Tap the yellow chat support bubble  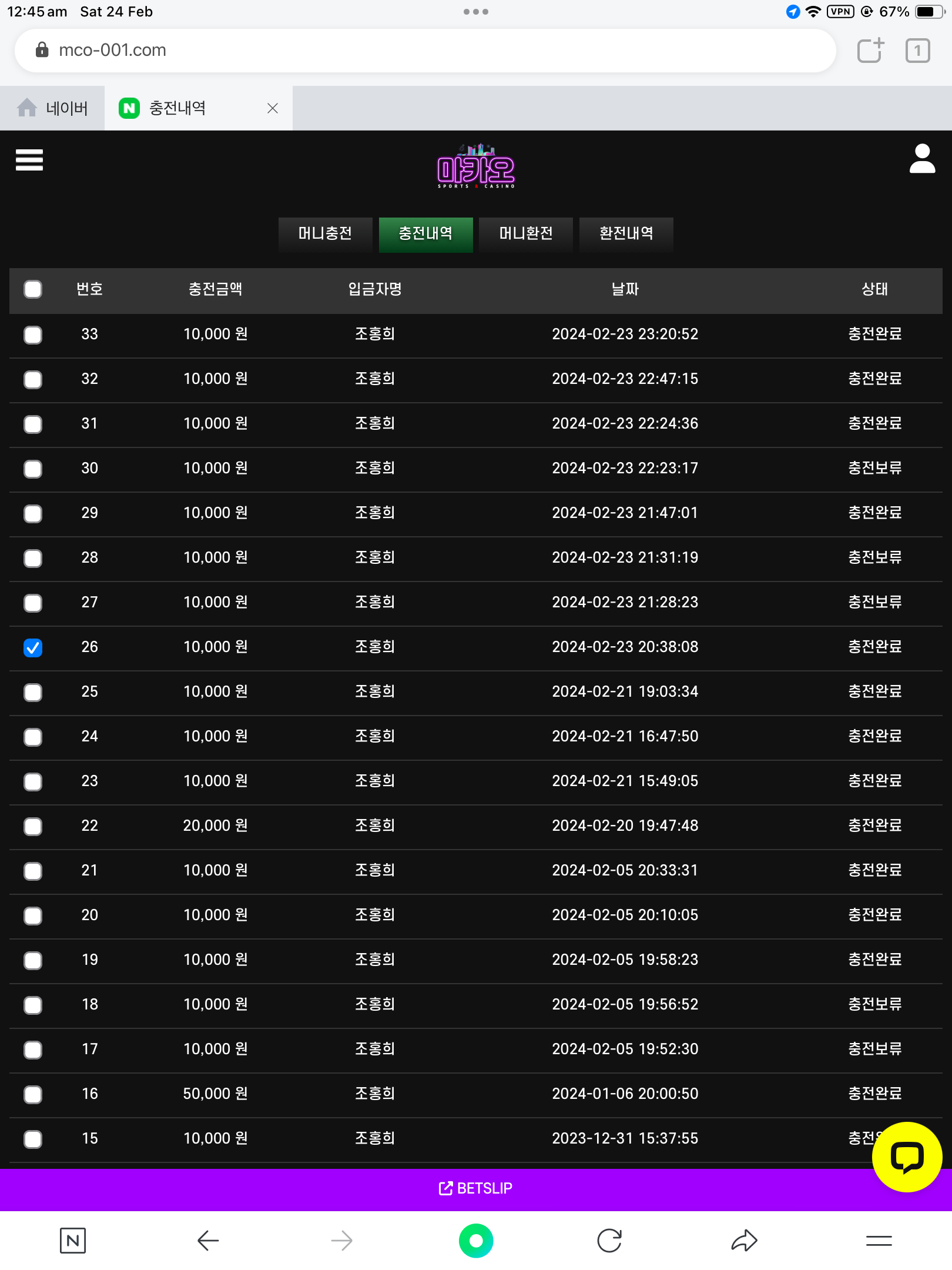pyautogui.click(x=907, y=1157)
